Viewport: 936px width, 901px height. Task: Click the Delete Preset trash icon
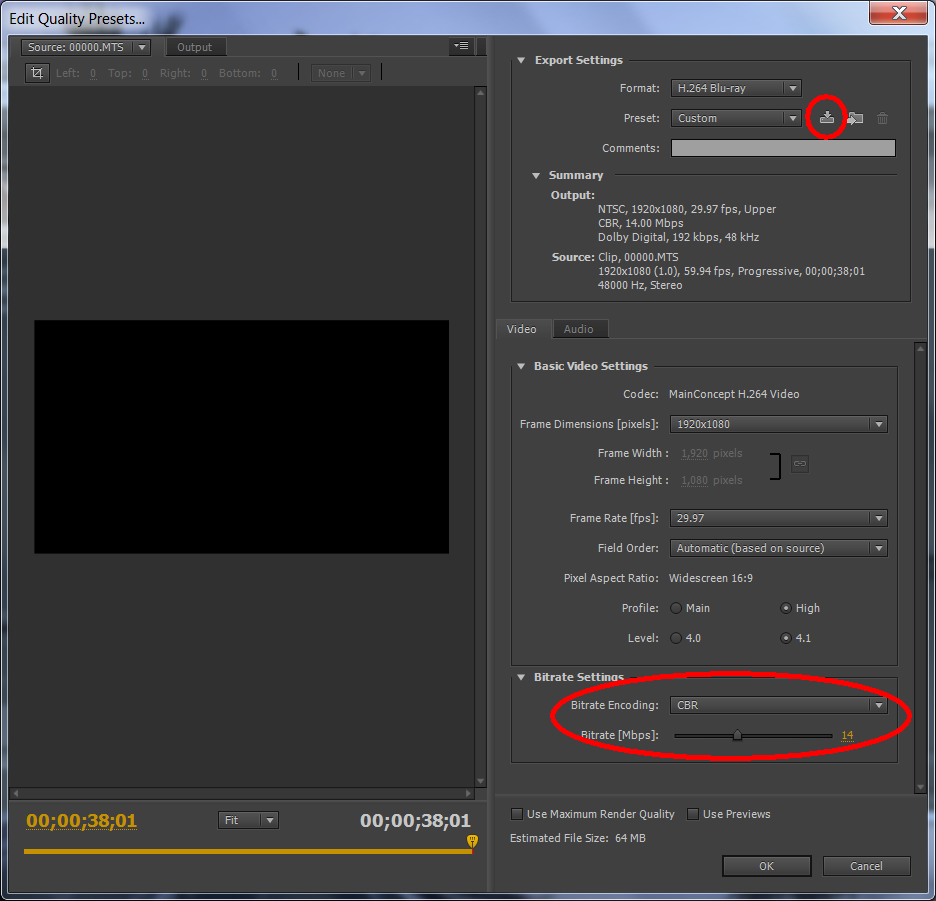pyautogui.click(x=882, y=118)
